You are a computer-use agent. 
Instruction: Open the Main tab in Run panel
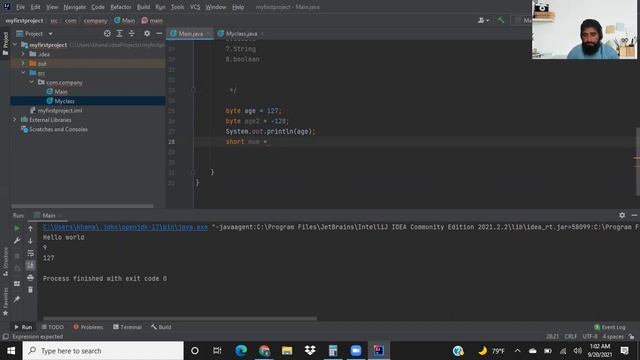48,215
